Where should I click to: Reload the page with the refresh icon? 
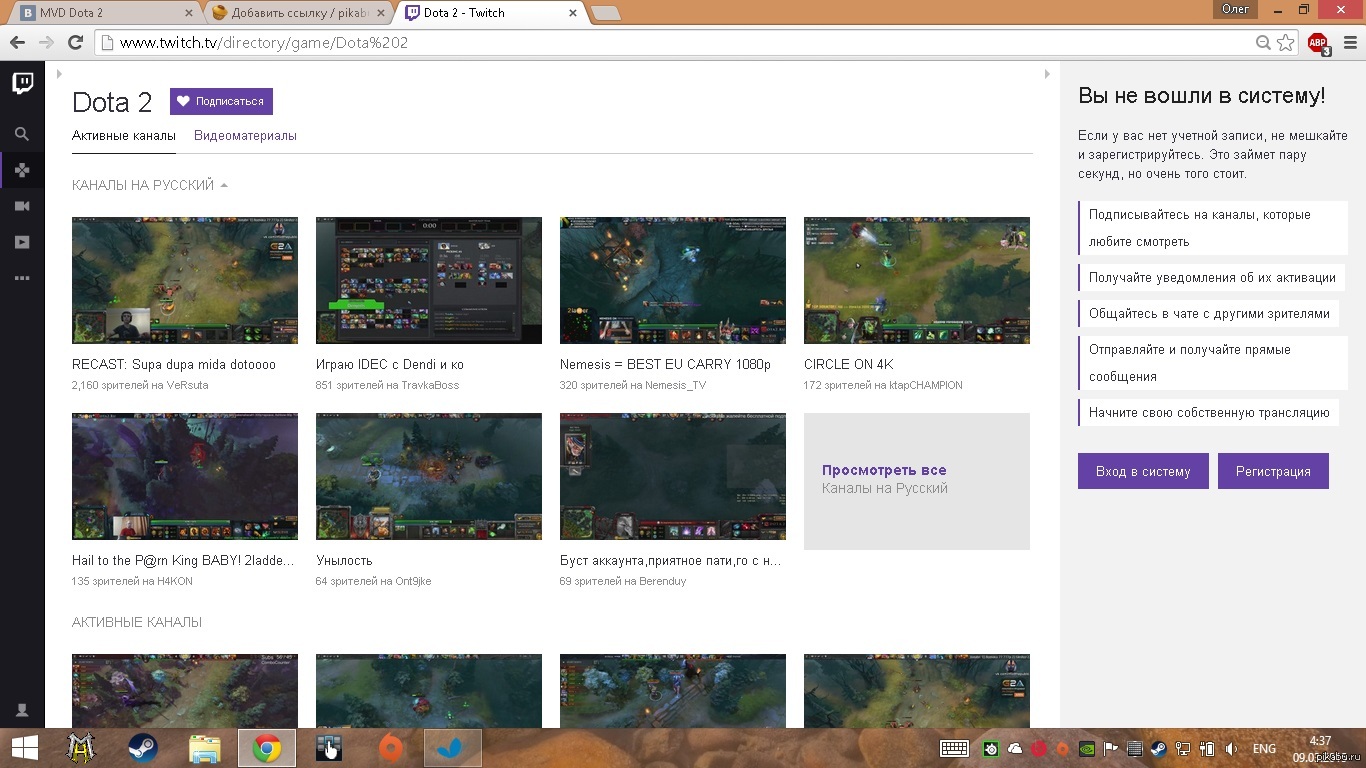[x=75, y=43]
